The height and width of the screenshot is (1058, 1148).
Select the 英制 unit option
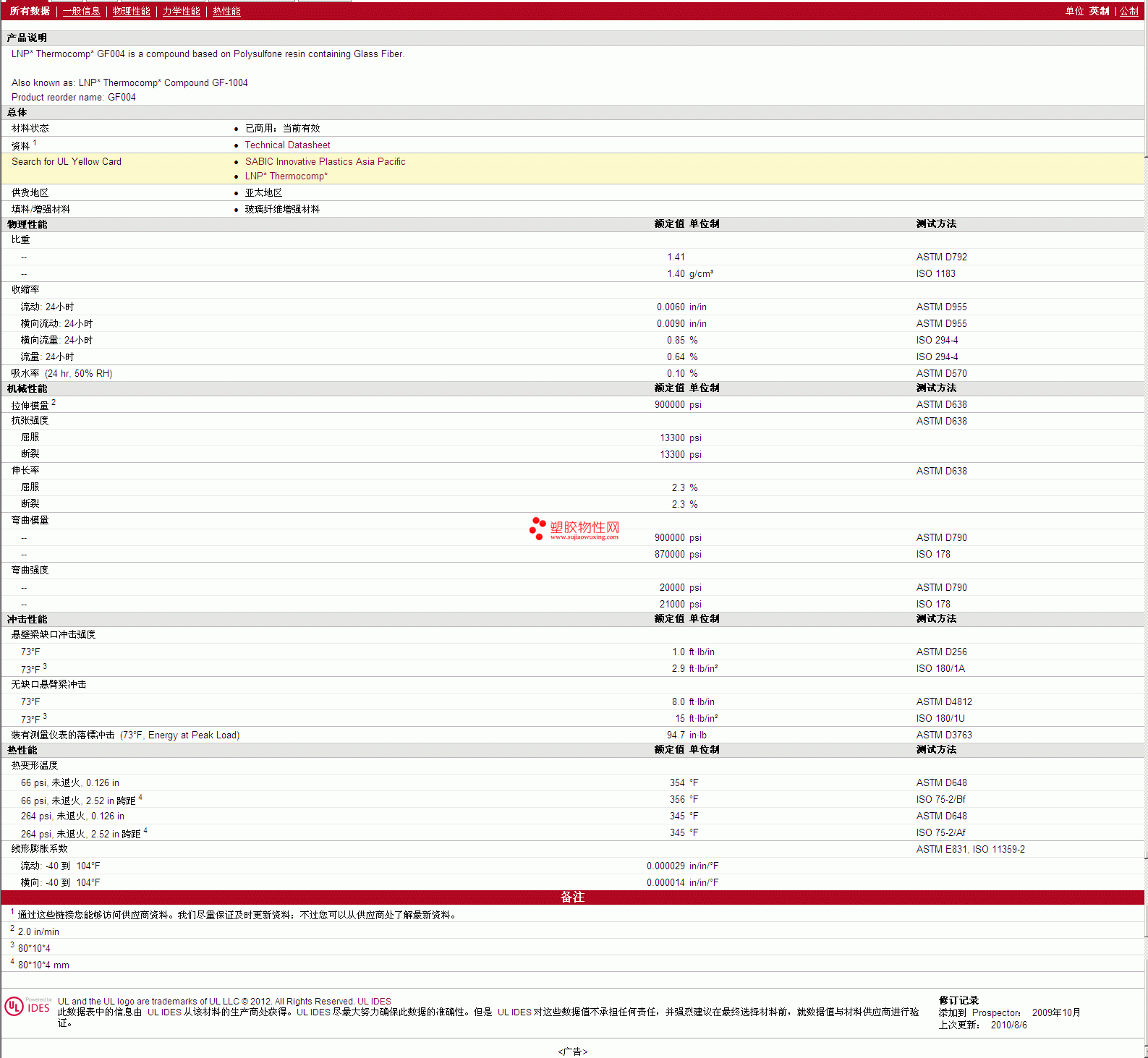pos(1100,12)
